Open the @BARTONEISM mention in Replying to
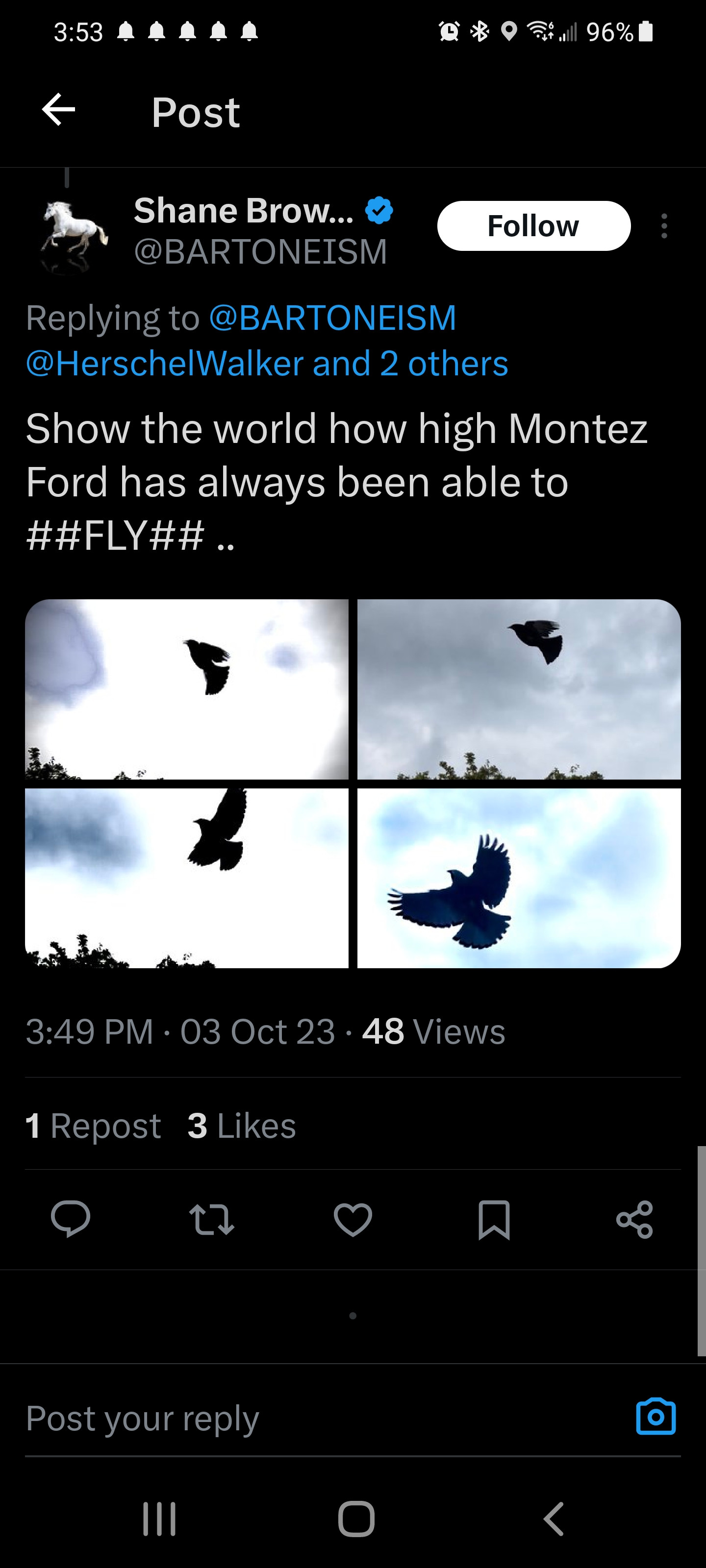 point(332,318)
